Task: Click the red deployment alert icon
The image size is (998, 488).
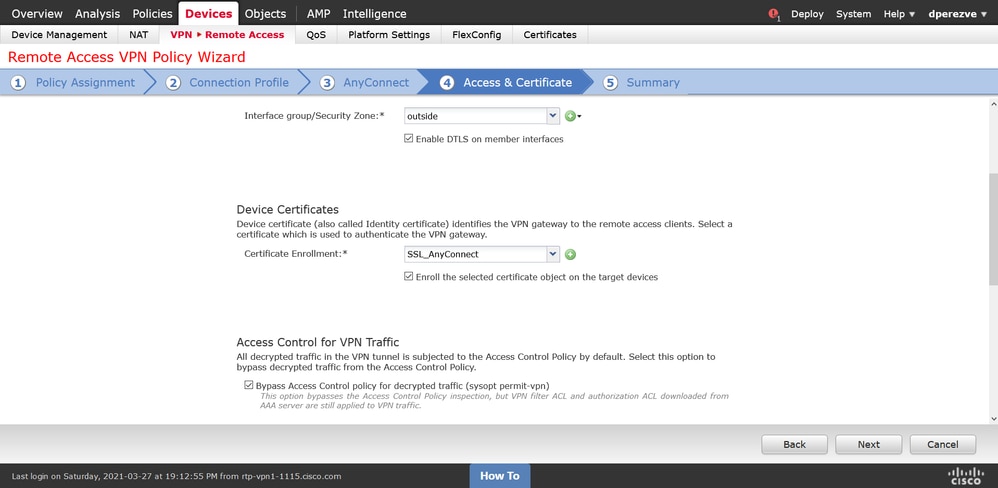Action: tap(774, 14)
